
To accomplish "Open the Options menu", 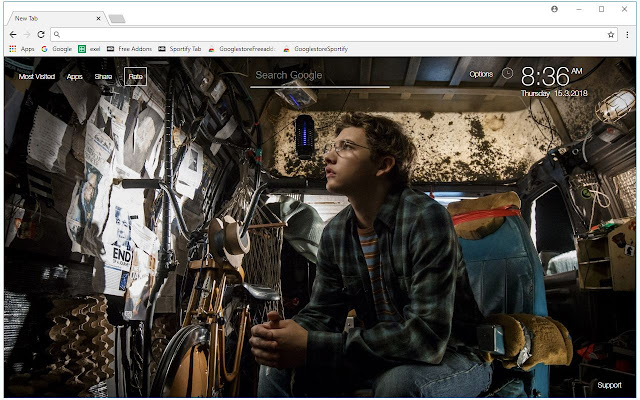I will tap(481, 74).
